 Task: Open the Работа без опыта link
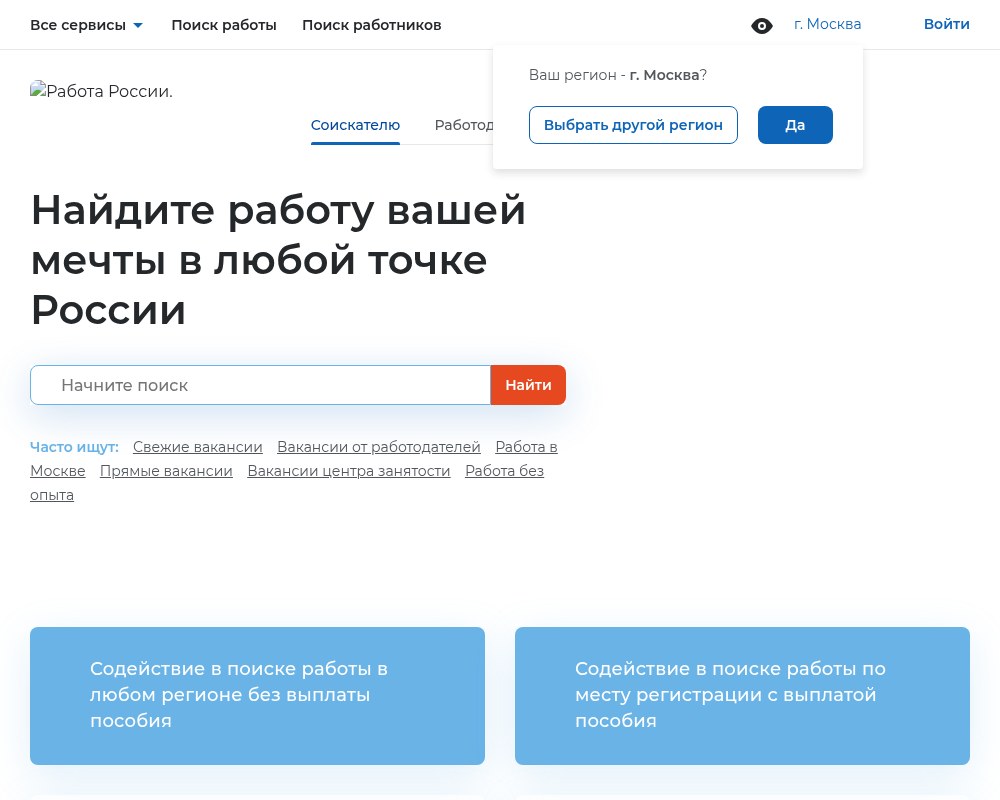pos(504,471)
